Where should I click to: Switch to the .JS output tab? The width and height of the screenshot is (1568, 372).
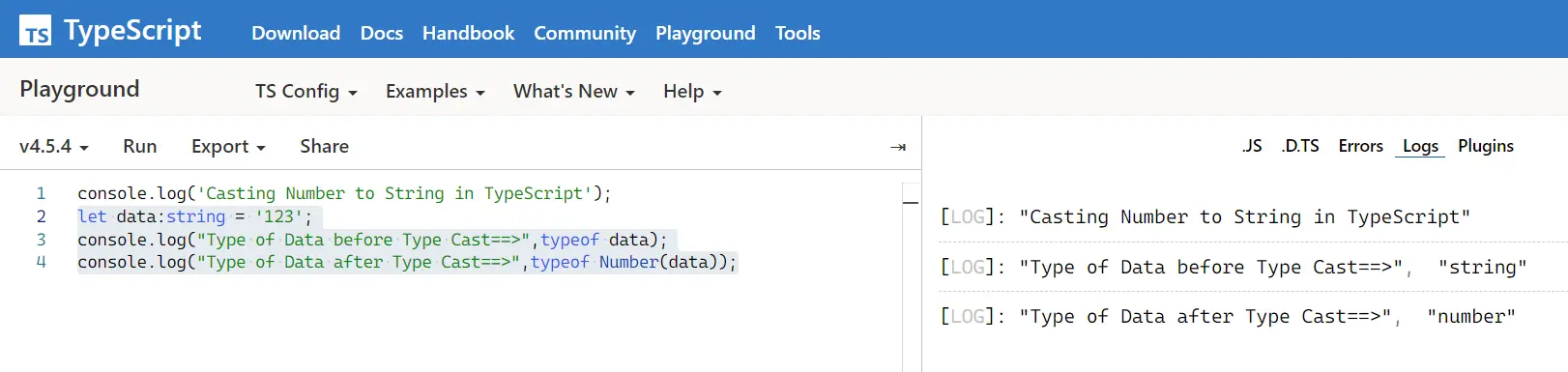tap(1252, 146)
